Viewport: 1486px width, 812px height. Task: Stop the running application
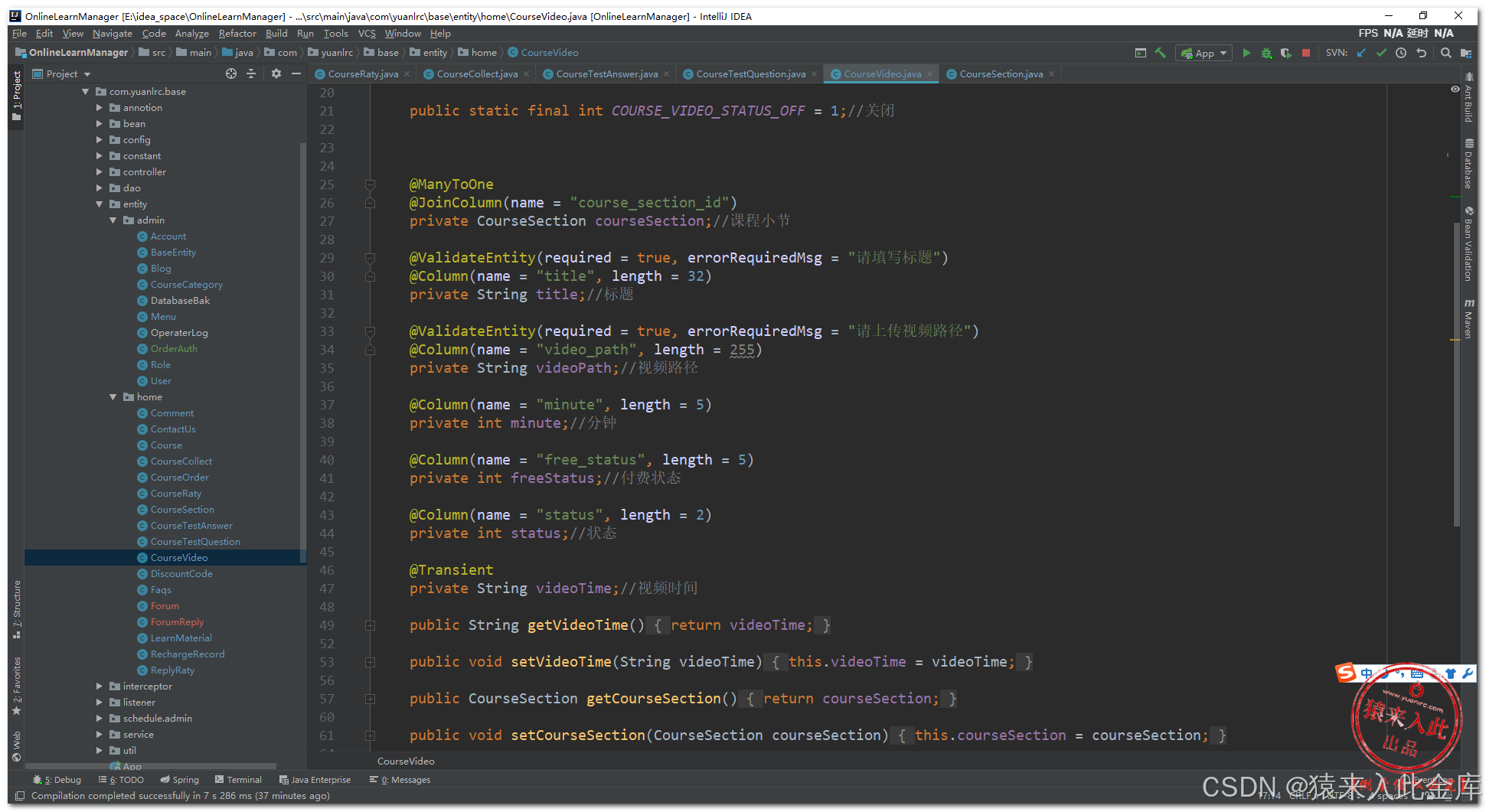tap(1306, 53)
